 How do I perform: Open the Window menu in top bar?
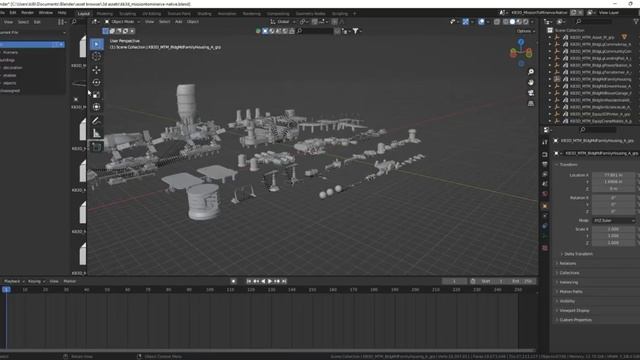[x=46, y=13]
